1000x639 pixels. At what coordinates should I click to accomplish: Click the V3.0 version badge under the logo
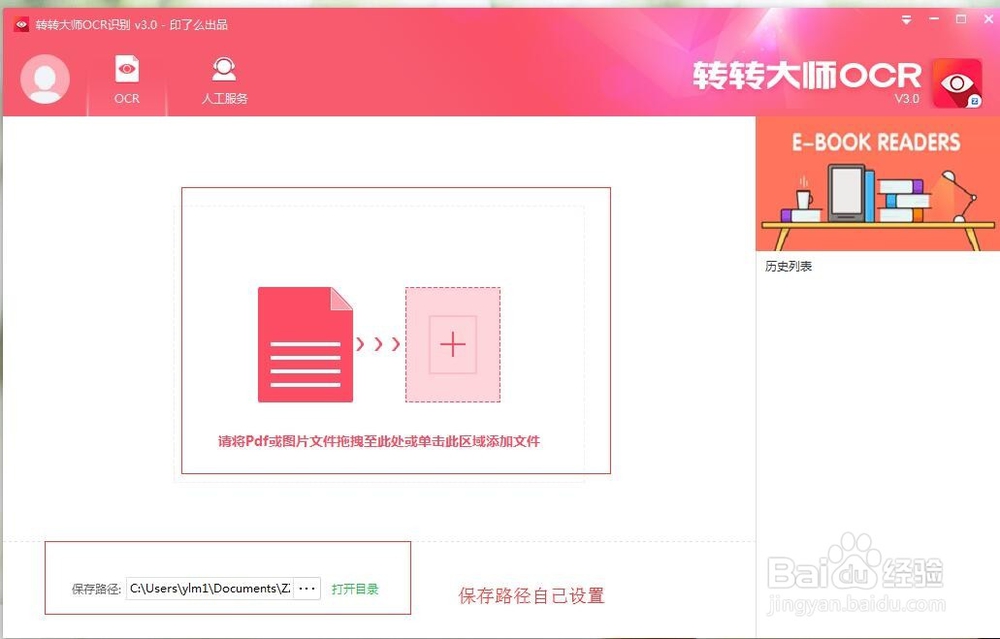coord(906,99)
